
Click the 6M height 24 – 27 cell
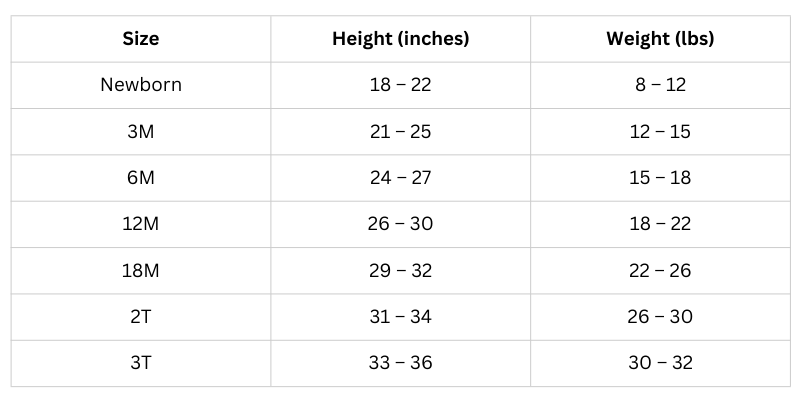[x=400, y=178]
